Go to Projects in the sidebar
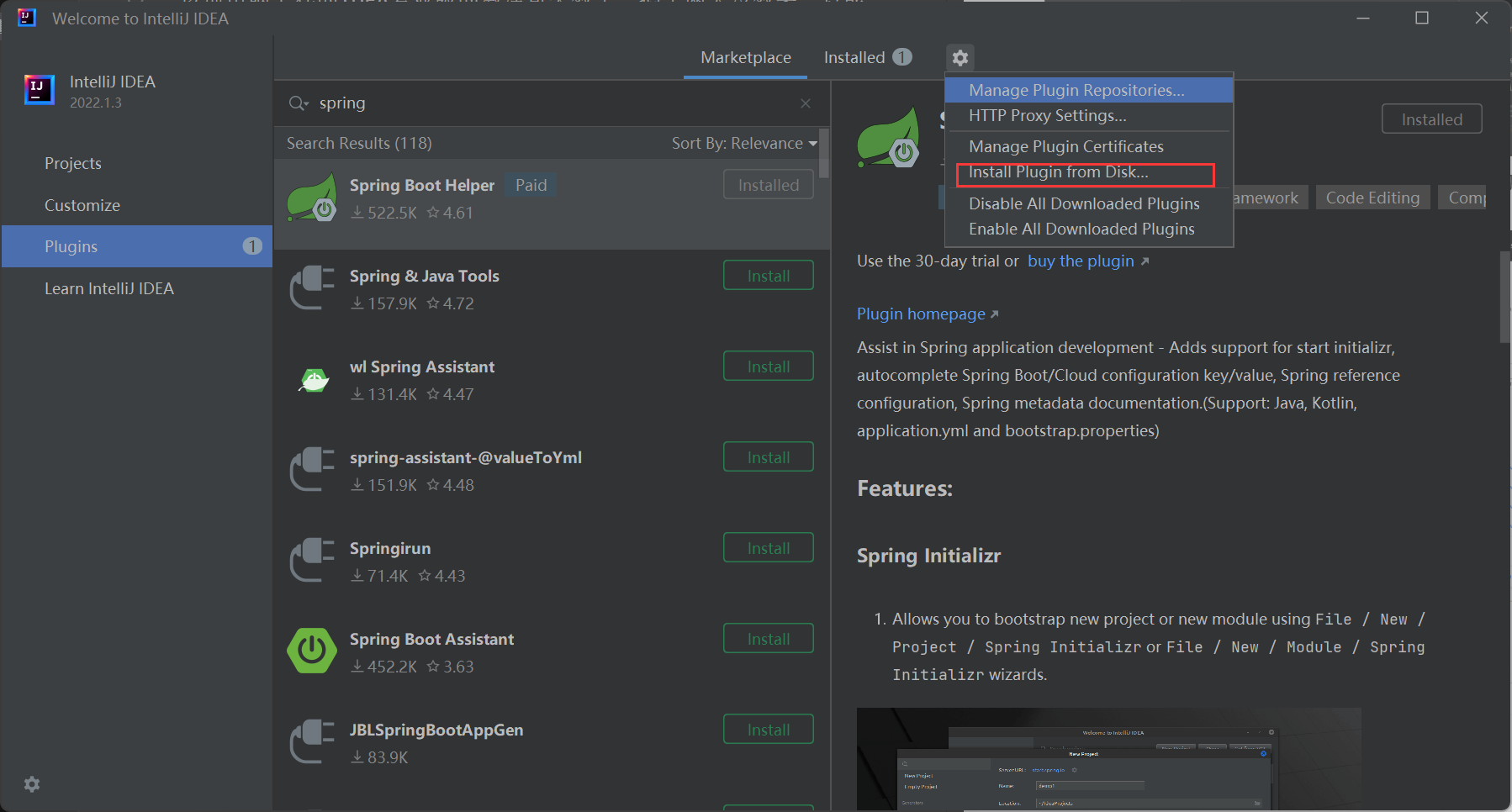The width and height of the screenshot is (1512, 812). (73, 163)
